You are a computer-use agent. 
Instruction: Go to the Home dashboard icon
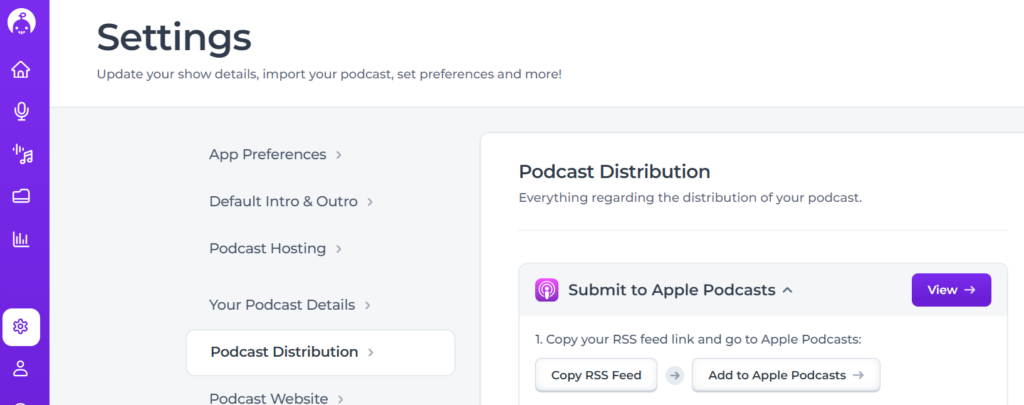point(21,70)
